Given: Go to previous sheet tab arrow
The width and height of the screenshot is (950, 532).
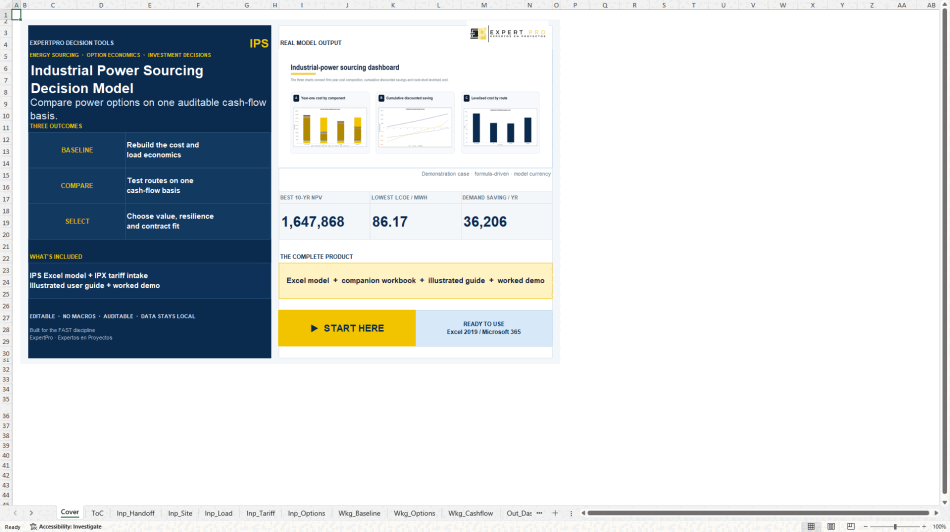Looking at the screenshot, I should [x=15, y=513].
